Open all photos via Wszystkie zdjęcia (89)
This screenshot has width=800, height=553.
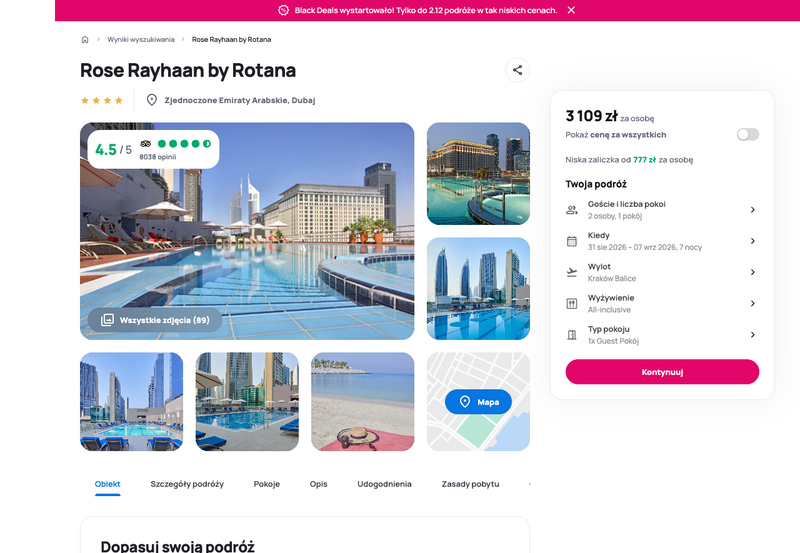tap(155, 320)
